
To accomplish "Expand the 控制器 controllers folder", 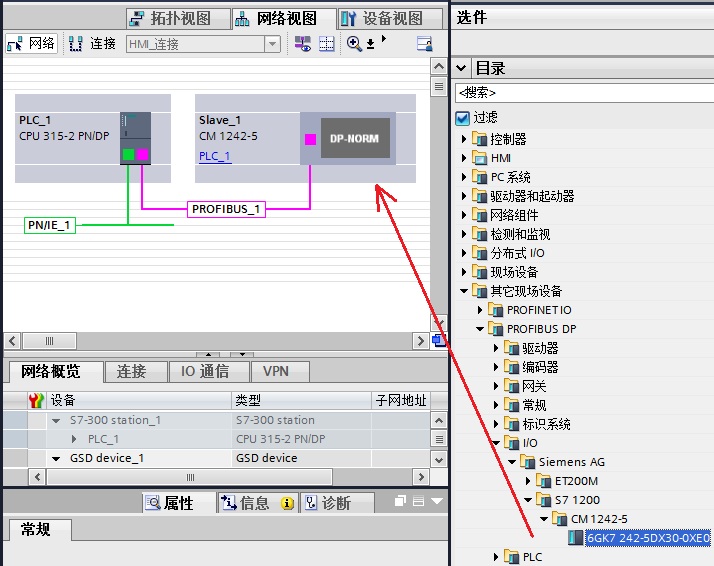I will [464, 139].
